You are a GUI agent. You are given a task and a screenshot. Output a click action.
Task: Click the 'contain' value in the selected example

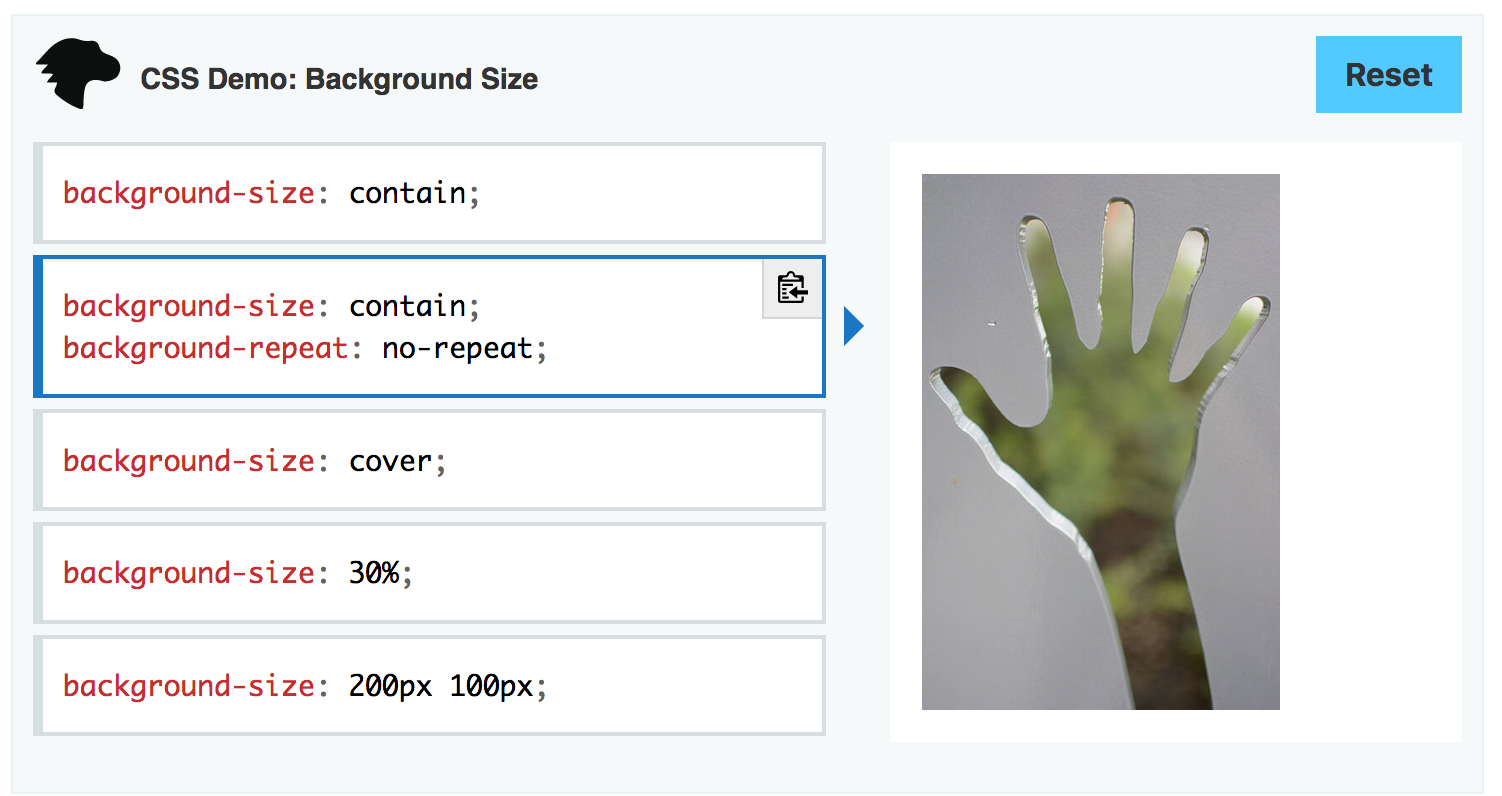(407, 306)
